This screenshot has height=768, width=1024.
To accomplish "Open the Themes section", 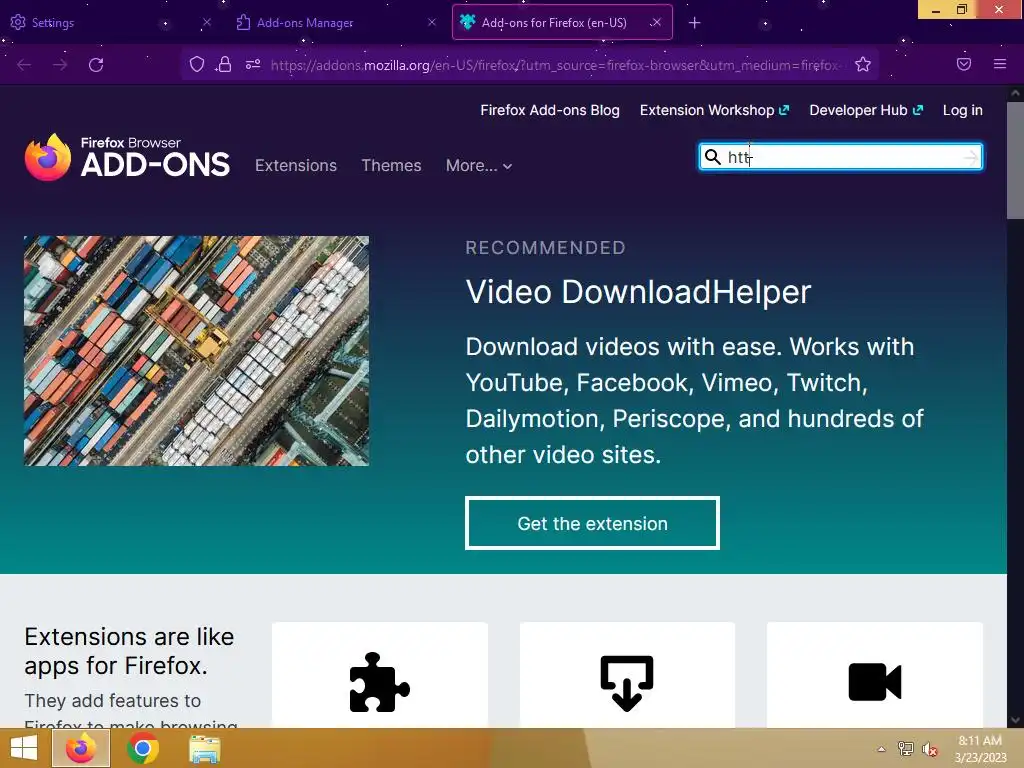I will pos(391,165).
